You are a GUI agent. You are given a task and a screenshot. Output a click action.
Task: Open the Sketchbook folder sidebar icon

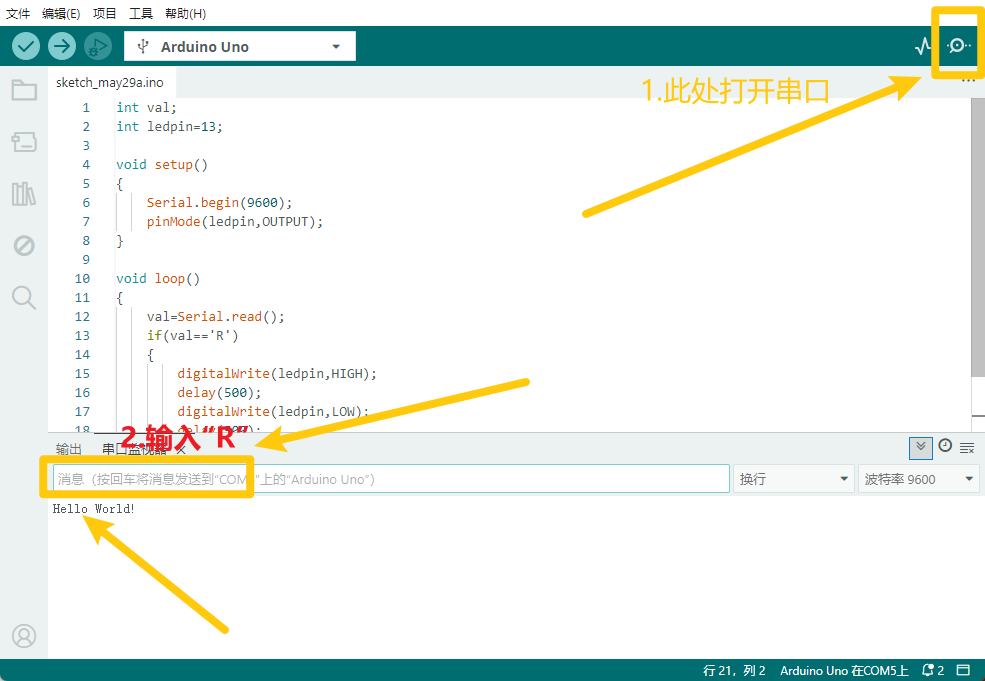[24, 90]
